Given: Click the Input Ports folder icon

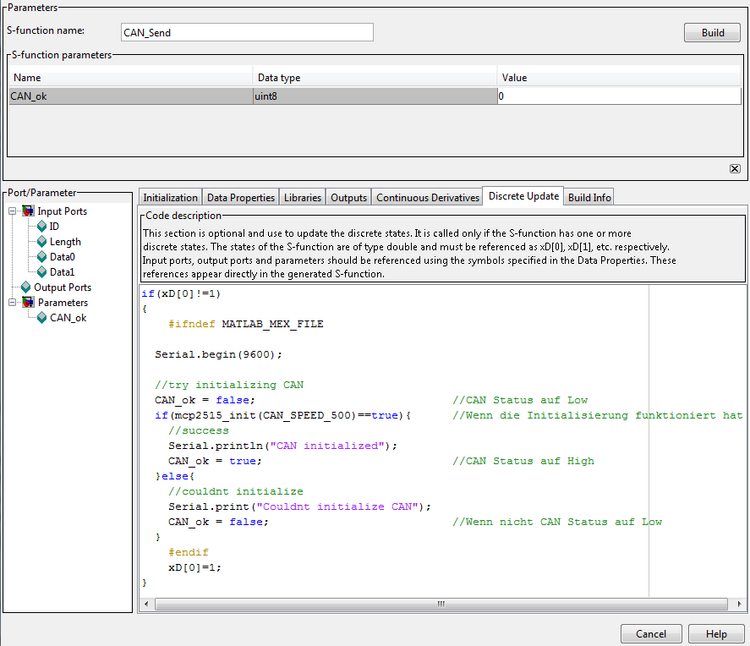Looking at the screenshot, I should [x=28, y=212].
